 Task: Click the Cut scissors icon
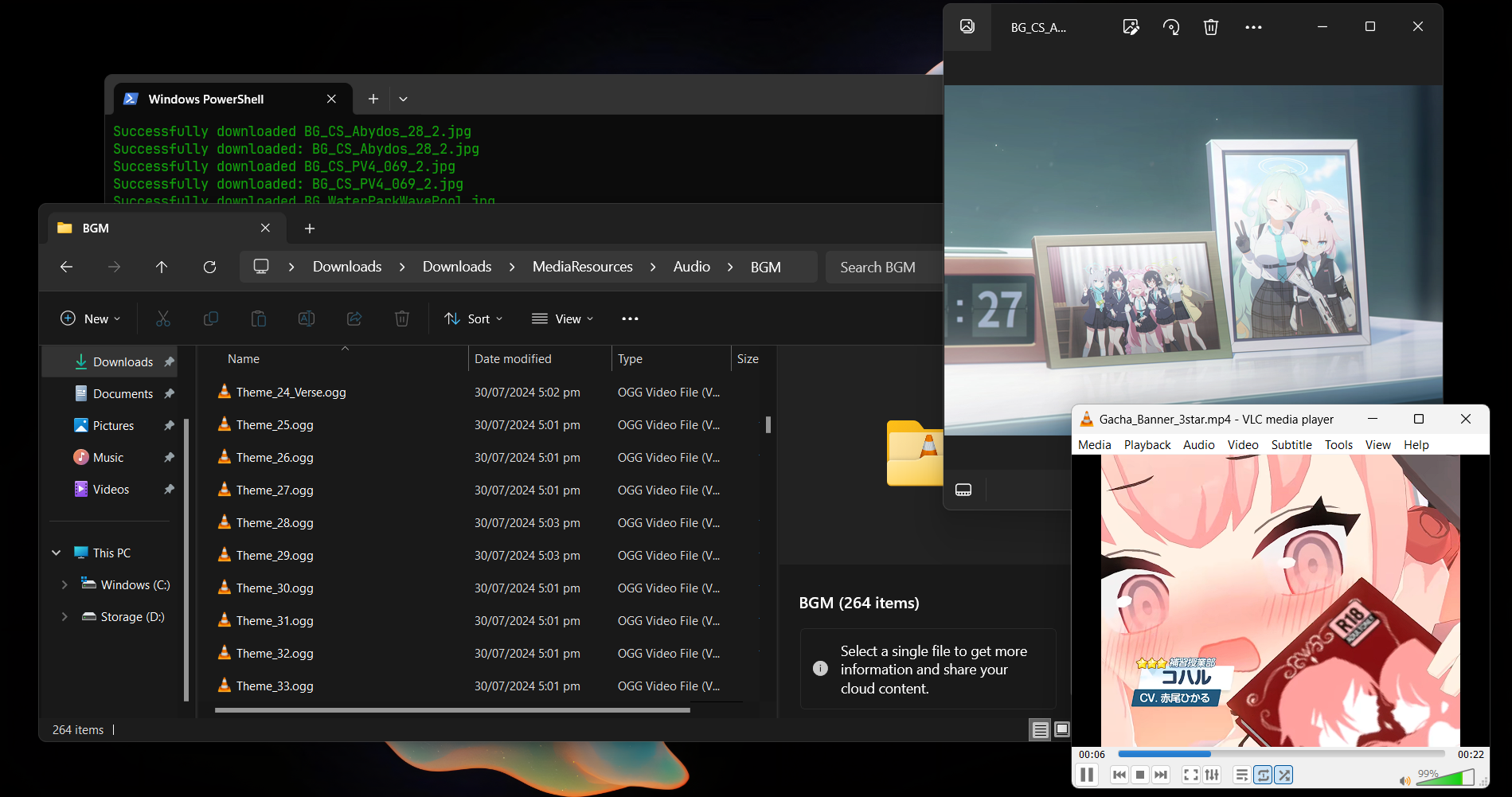click(x=163, y=318)
